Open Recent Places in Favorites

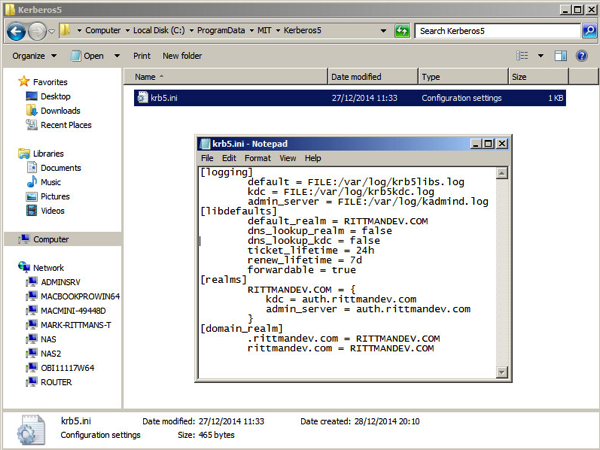click(66, 125)
